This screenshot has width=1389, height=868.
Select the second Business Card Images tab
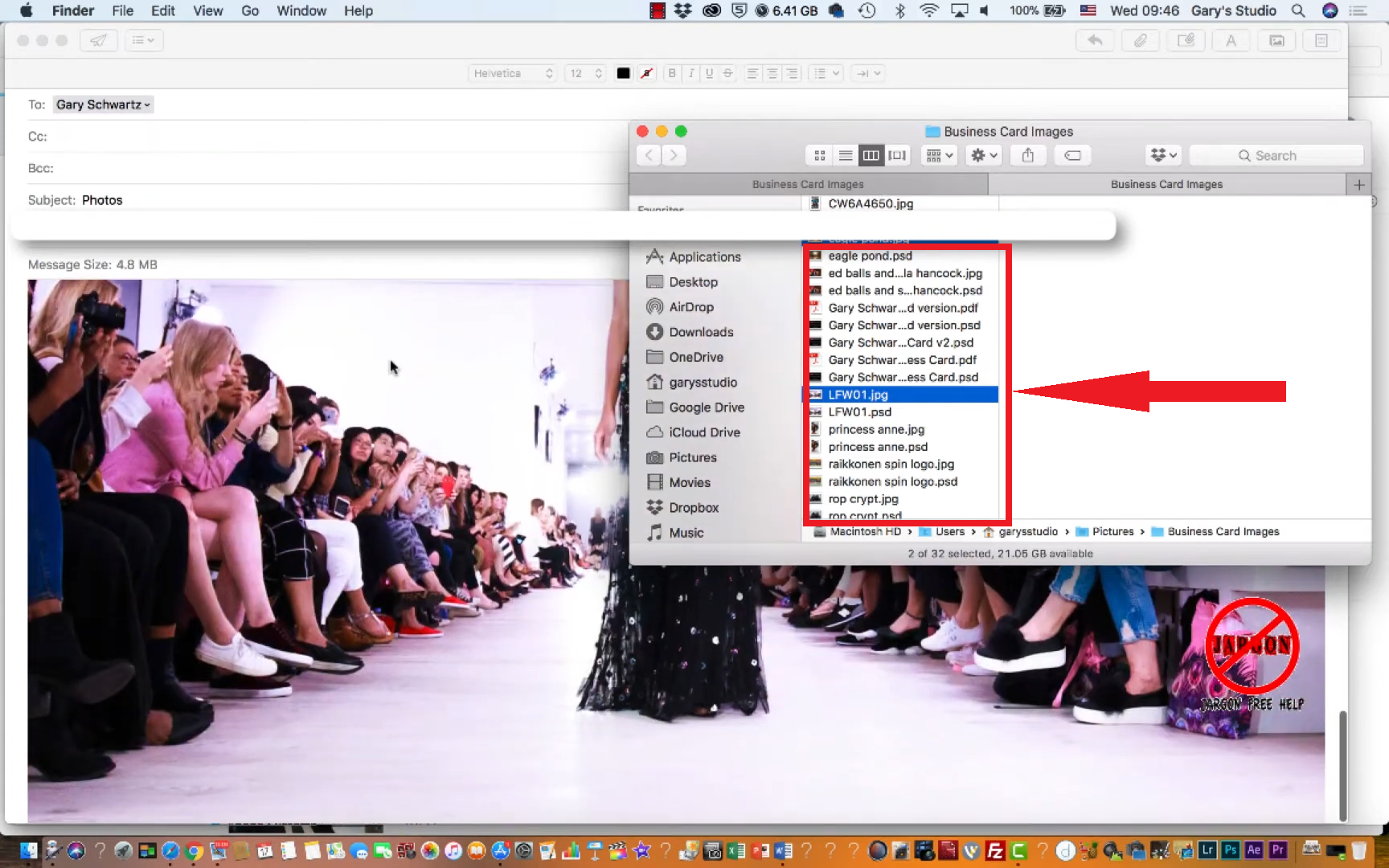coord(1166,184)
